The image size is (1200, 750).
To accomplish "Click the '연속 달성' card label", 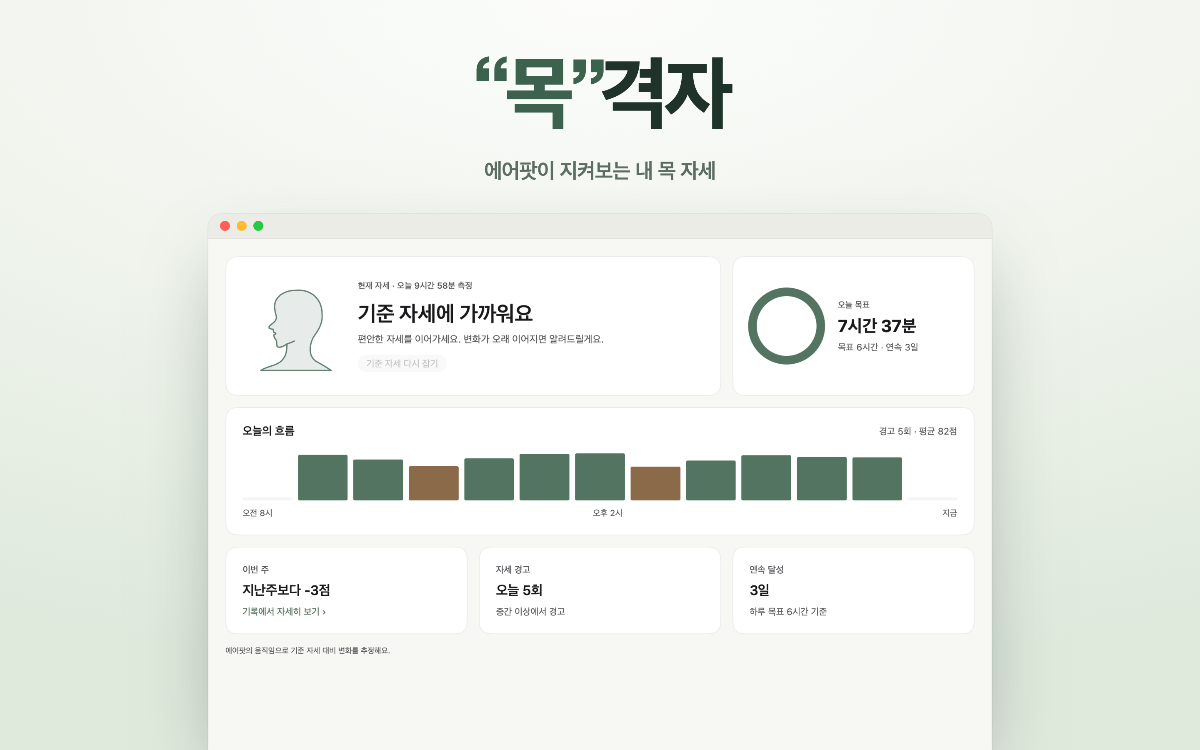I will point(767,569).
